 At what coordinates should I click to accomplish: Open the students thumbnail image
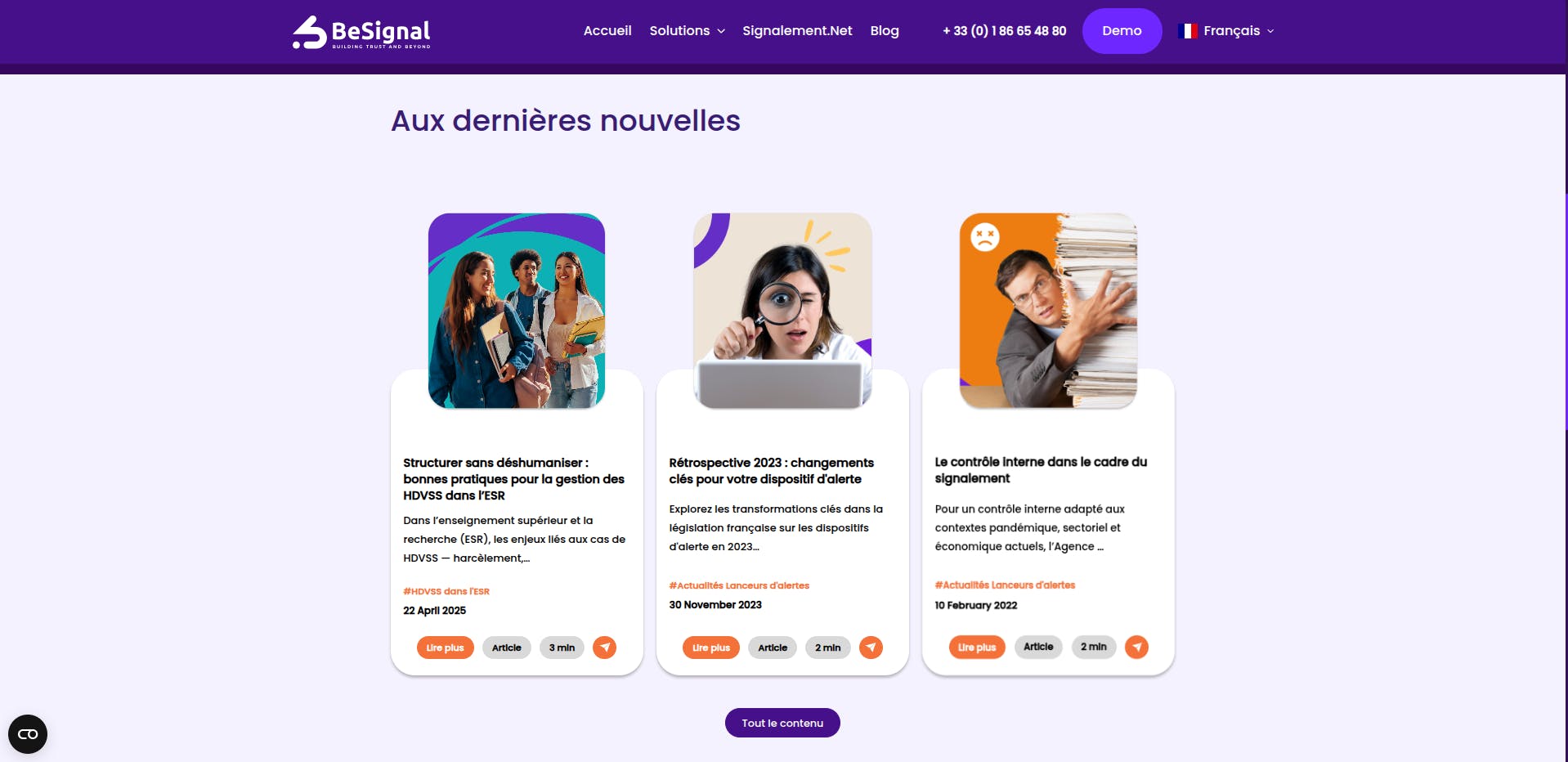pos(517,311)
